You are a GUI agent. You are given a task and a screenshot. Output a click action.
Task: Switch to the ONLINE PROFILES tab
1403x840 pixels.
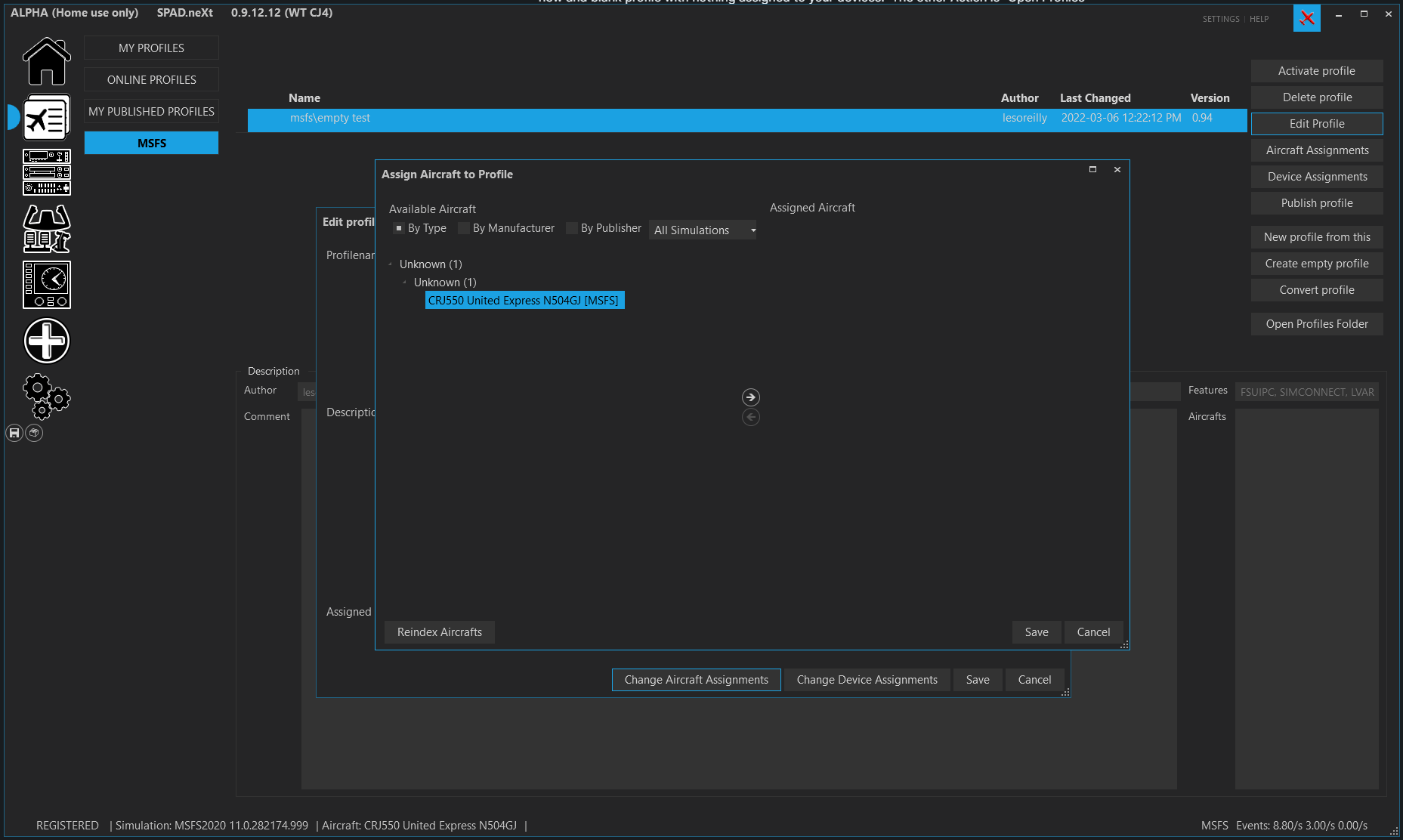pyautogui.click(x=152, y=80)
